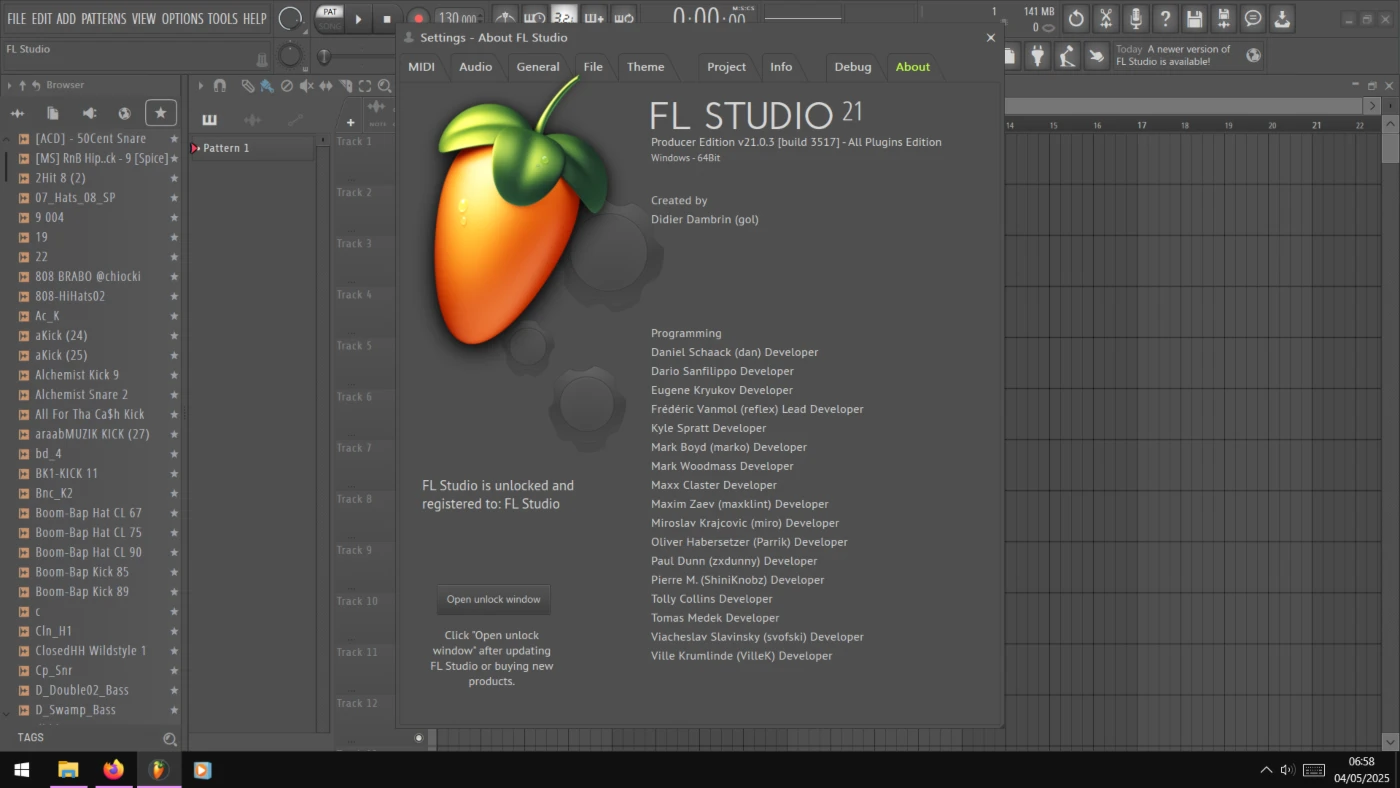Expand the playlist options menu arrow

(x=200, y=86)
